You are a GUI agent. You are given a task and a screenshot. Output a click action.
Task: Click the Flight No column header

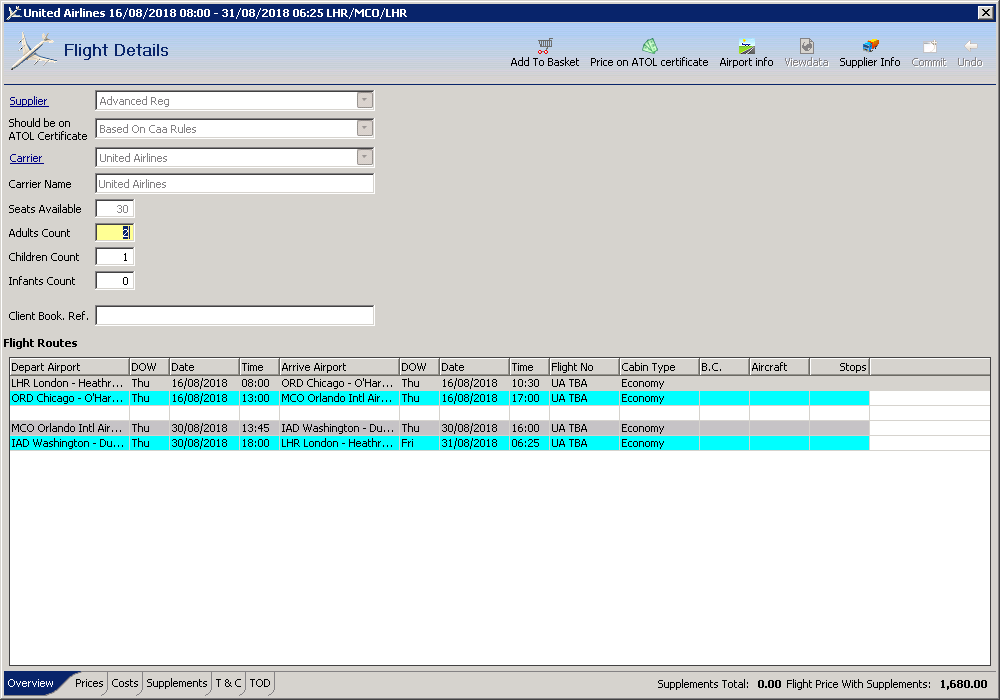click(584, 367)
